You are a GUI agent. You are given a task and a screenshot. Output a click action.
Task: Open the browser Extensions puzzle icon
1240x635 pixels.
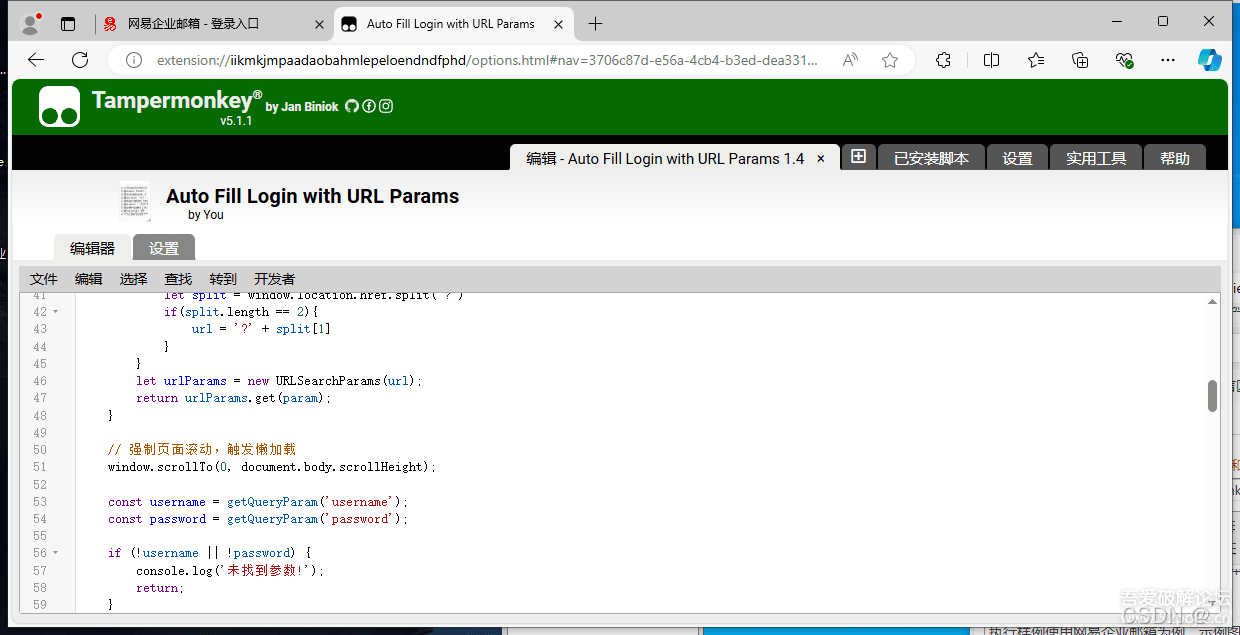(x=943, y=60)
